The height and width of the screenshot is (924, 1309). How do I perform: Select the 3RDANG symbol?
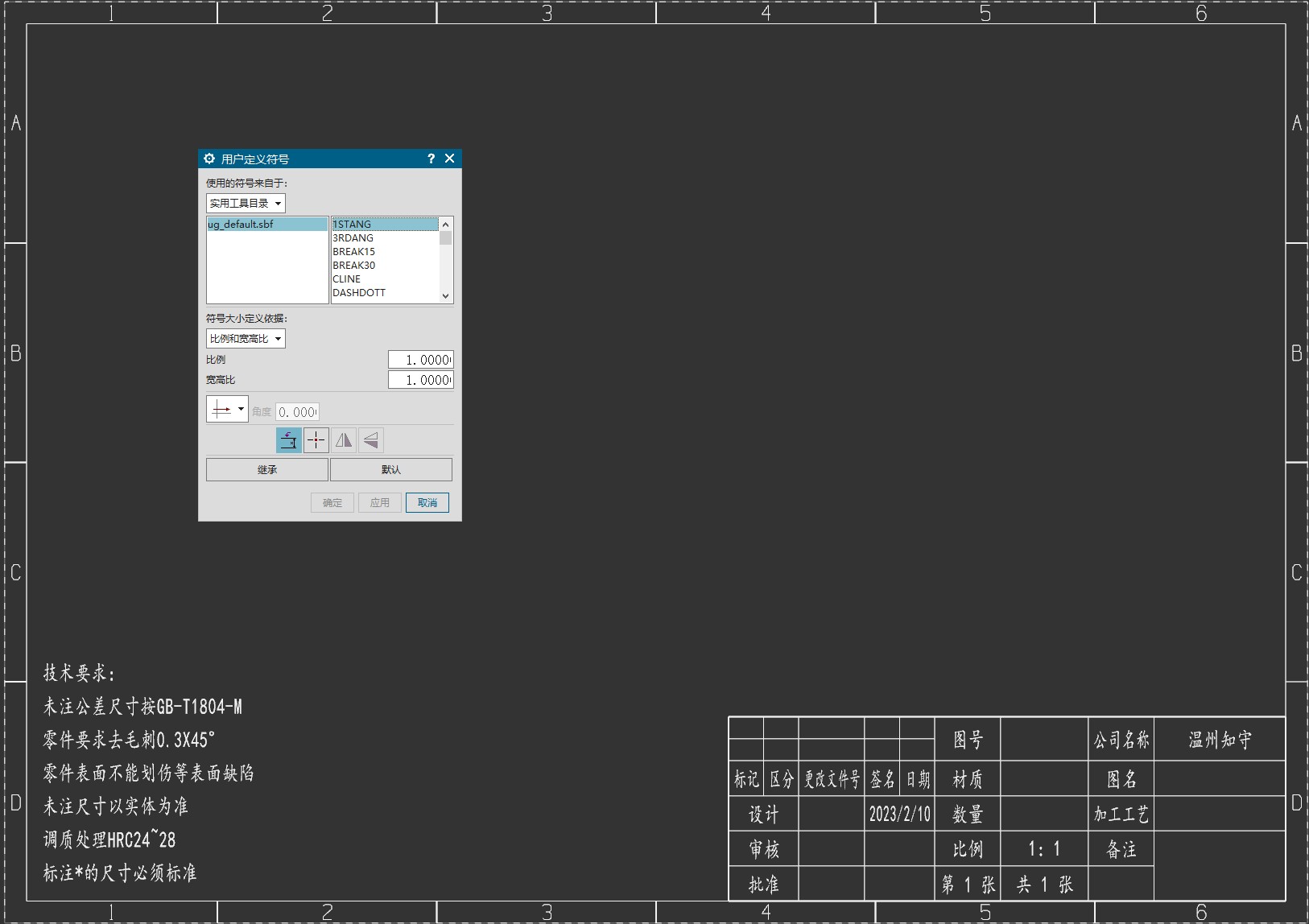pos(385,238)
